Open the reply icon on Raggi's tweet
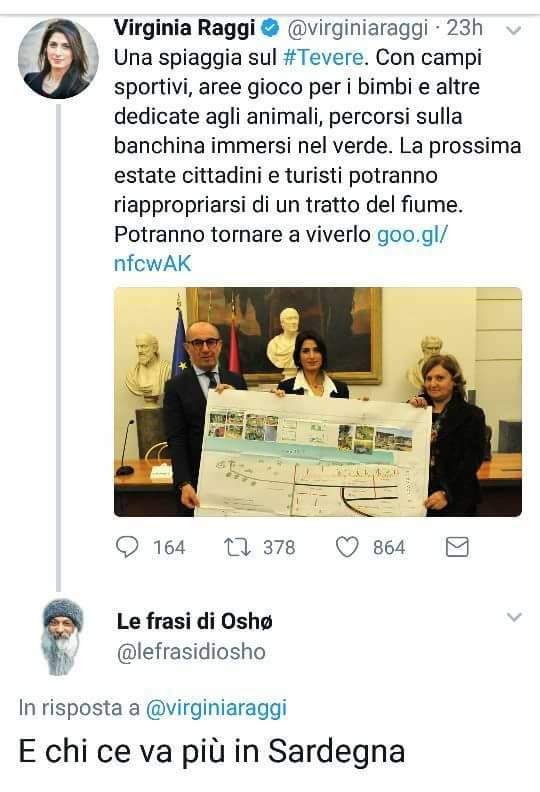The width and height of the screenshot is (540, 792). click(x=127, y=547)
